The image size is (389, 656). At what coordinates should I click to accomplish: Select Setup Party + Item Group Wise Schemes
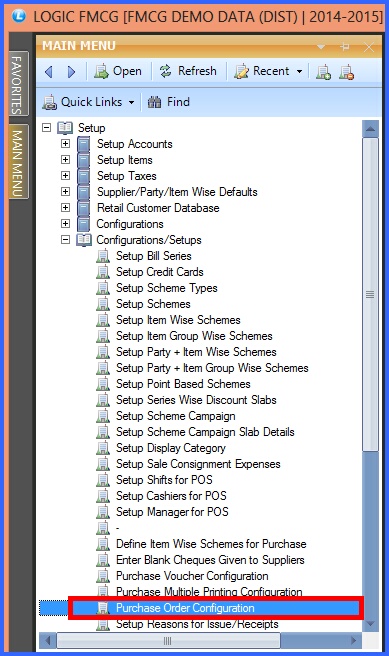coord(212,368)
